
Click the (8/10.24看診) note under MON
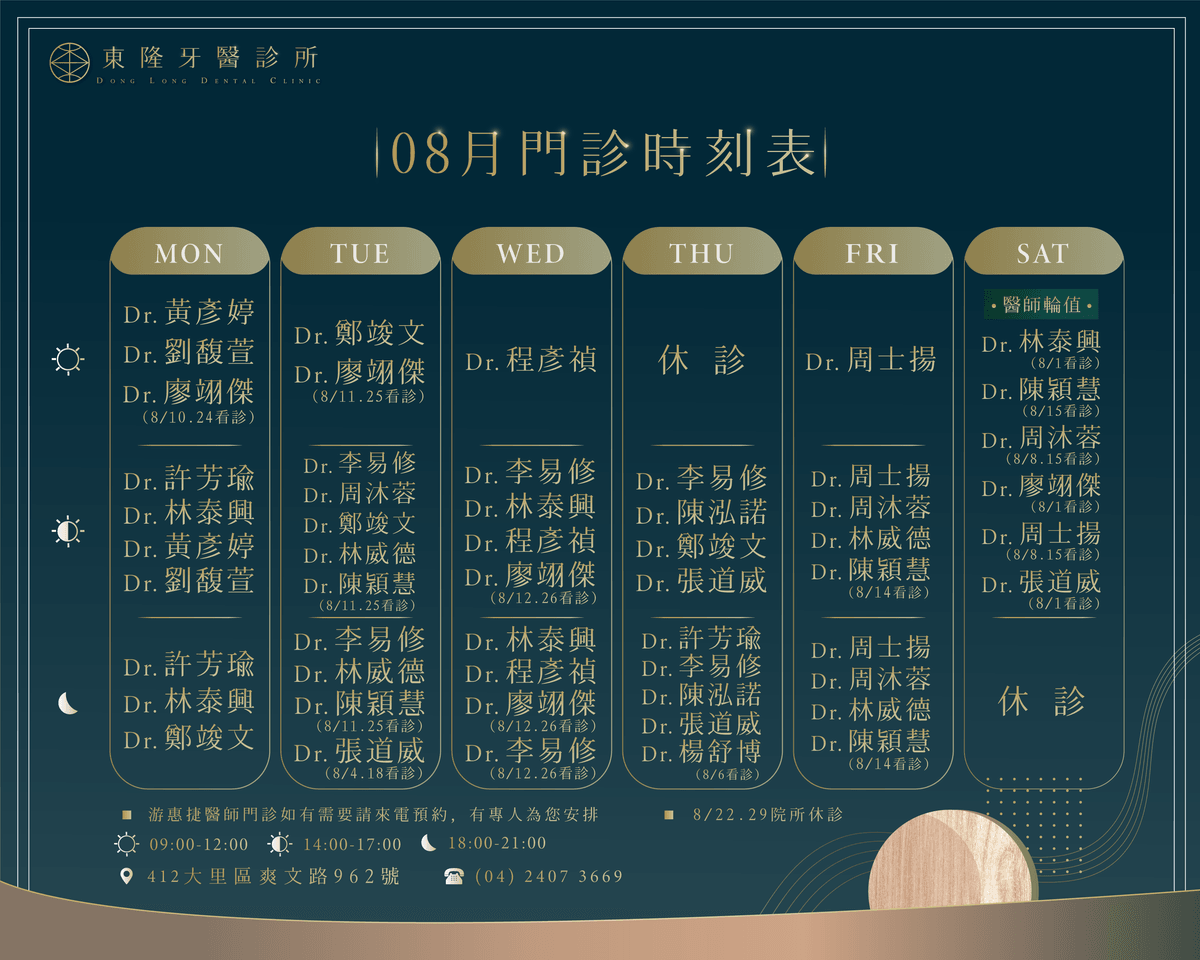pos(200,417)
